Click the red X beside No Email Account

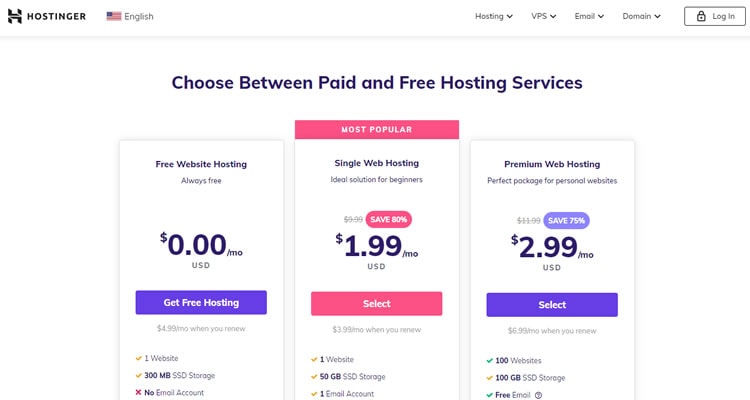tap(138, 392)
